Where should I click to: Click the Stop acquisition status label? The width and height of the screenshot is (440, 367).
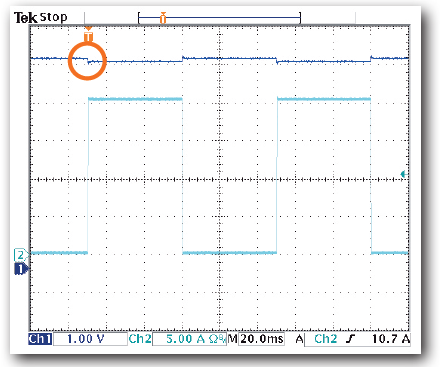(54, 17)
